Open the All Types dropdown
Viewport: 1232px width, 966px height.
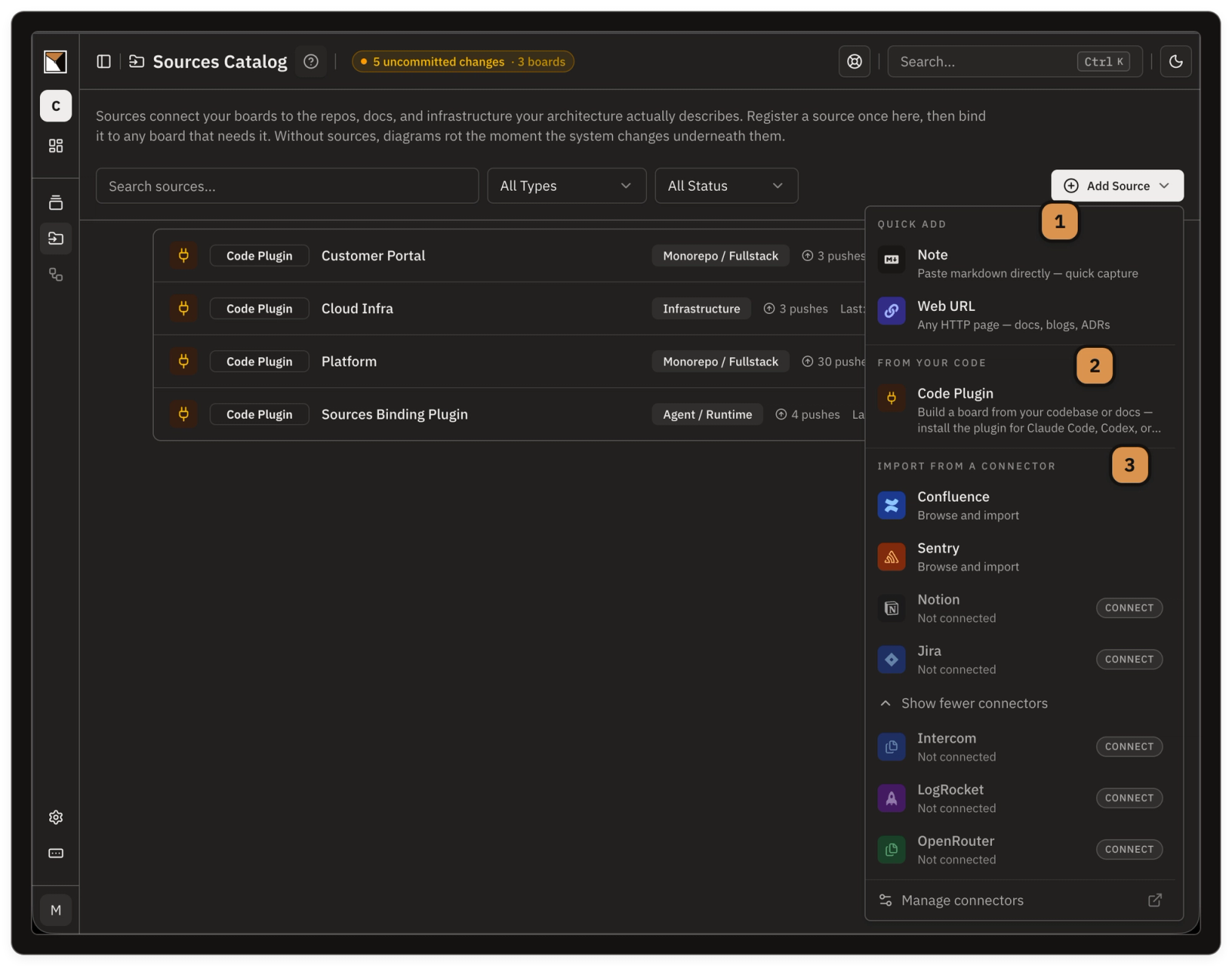(x=567, y=186)
